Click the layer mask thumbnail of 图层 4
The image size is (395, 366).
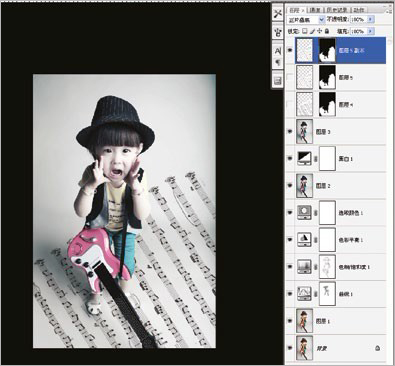coord(327,104)
